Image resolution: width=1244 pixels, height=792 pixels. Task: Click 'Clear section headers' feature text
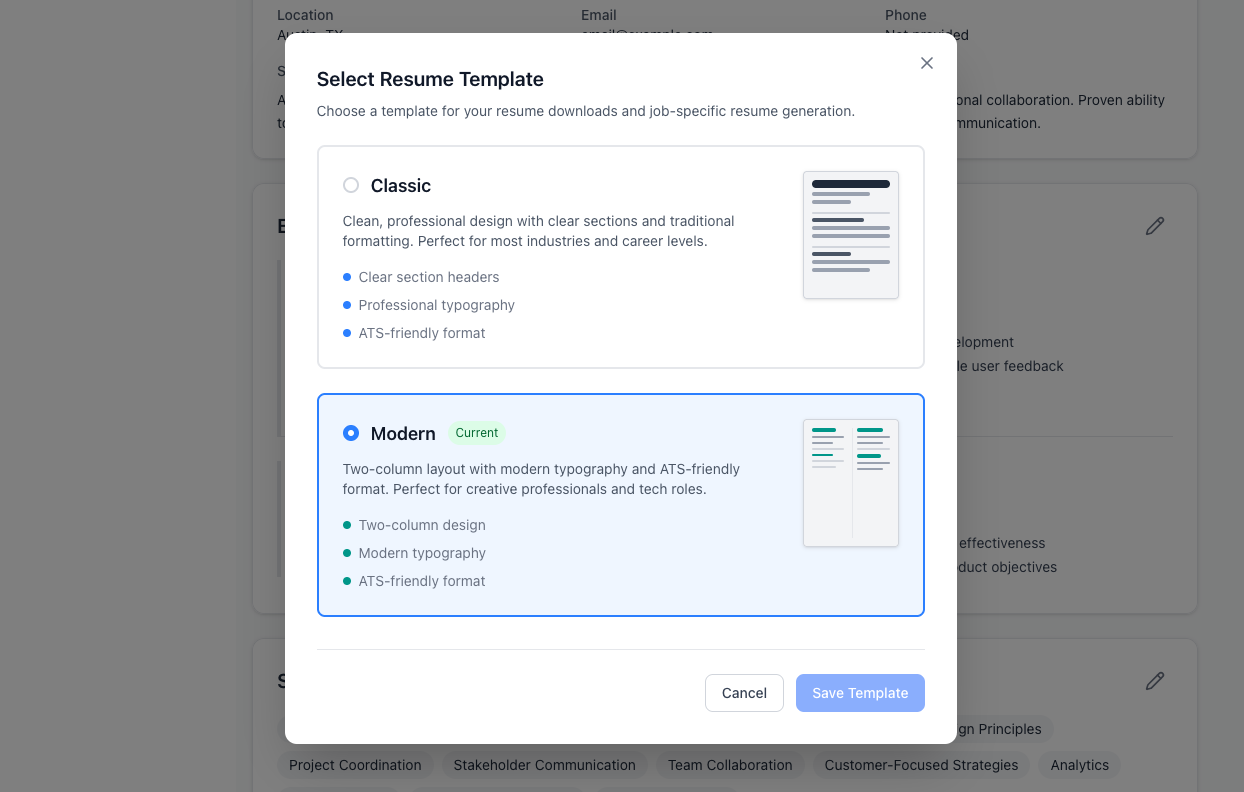click(429, 277)
